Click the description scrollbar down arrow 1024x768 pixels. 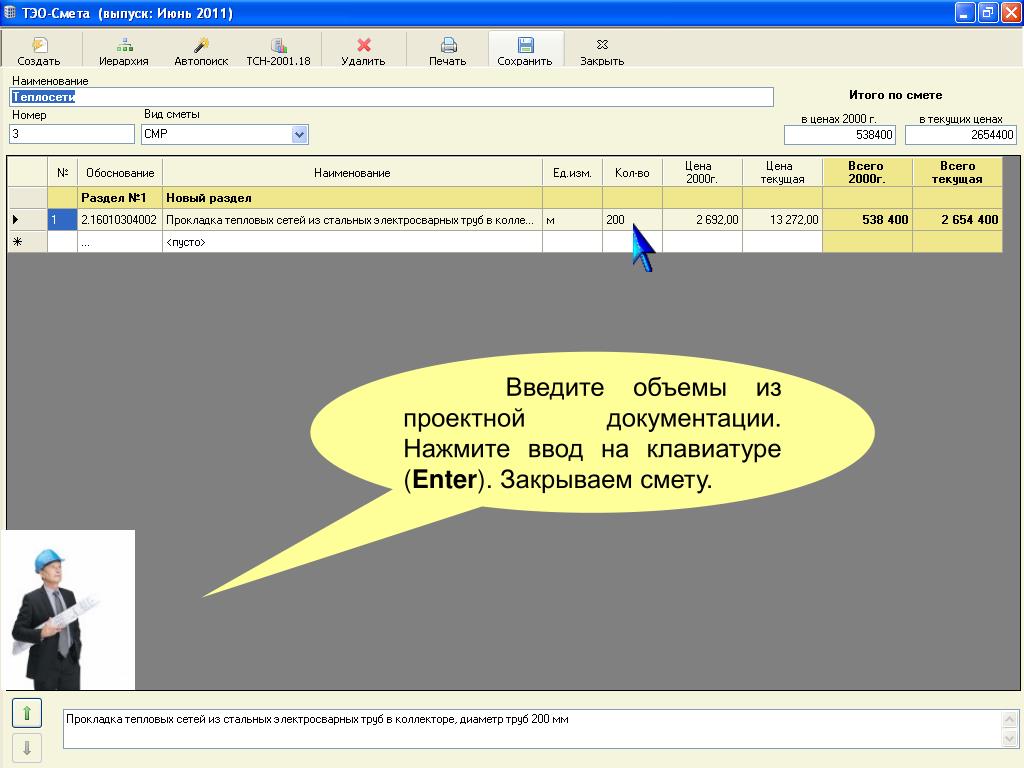(1010, 739)
